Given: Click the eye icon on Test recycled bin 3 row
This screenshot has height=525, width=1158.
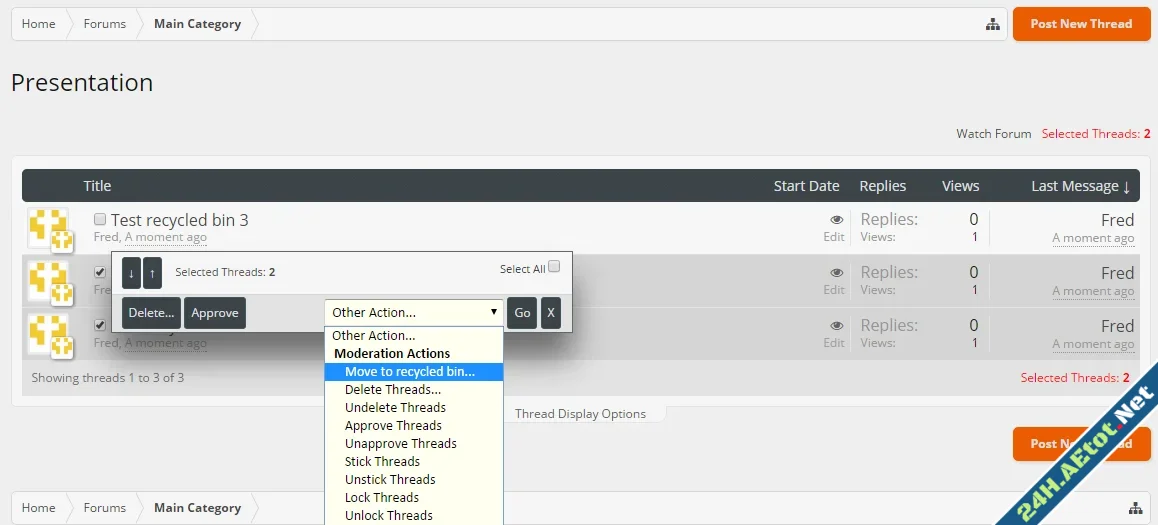Looking at the screenshot, I should tap(836, 219).
